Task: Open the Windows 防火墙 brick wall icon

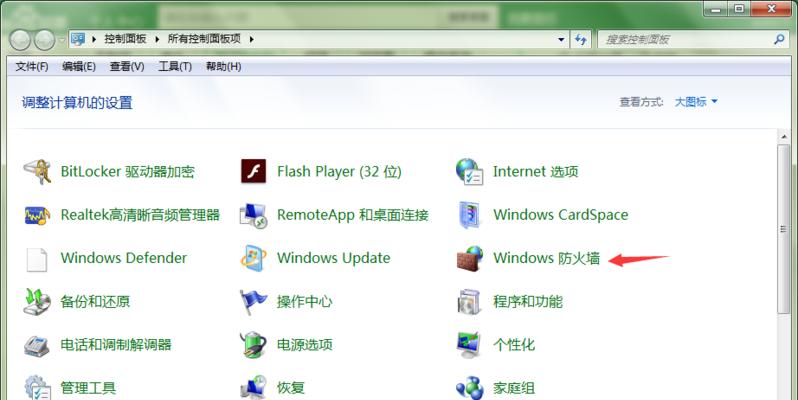Action: [469, 259]
